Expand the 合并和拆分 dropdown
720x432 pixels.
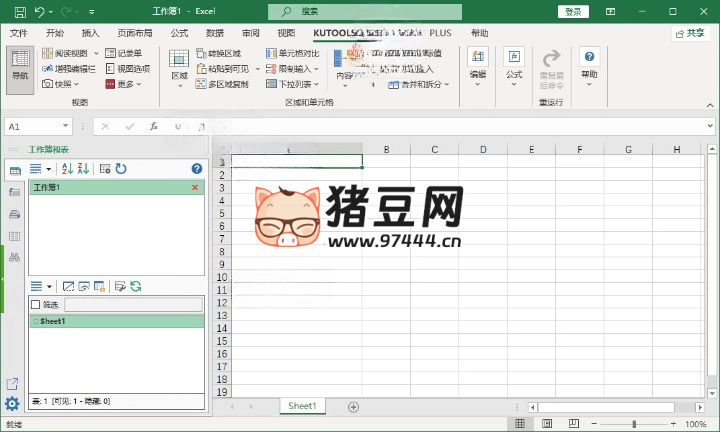[447, 84]
